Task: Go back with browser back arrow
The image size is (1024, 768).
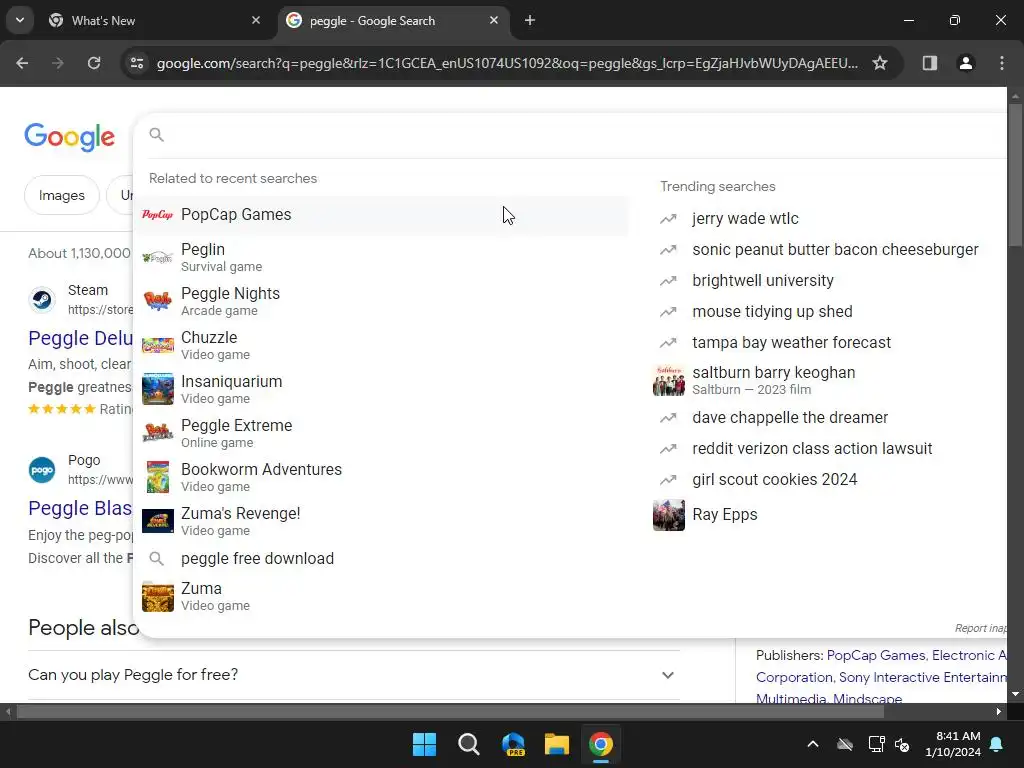Action: (x=22, y=63)
